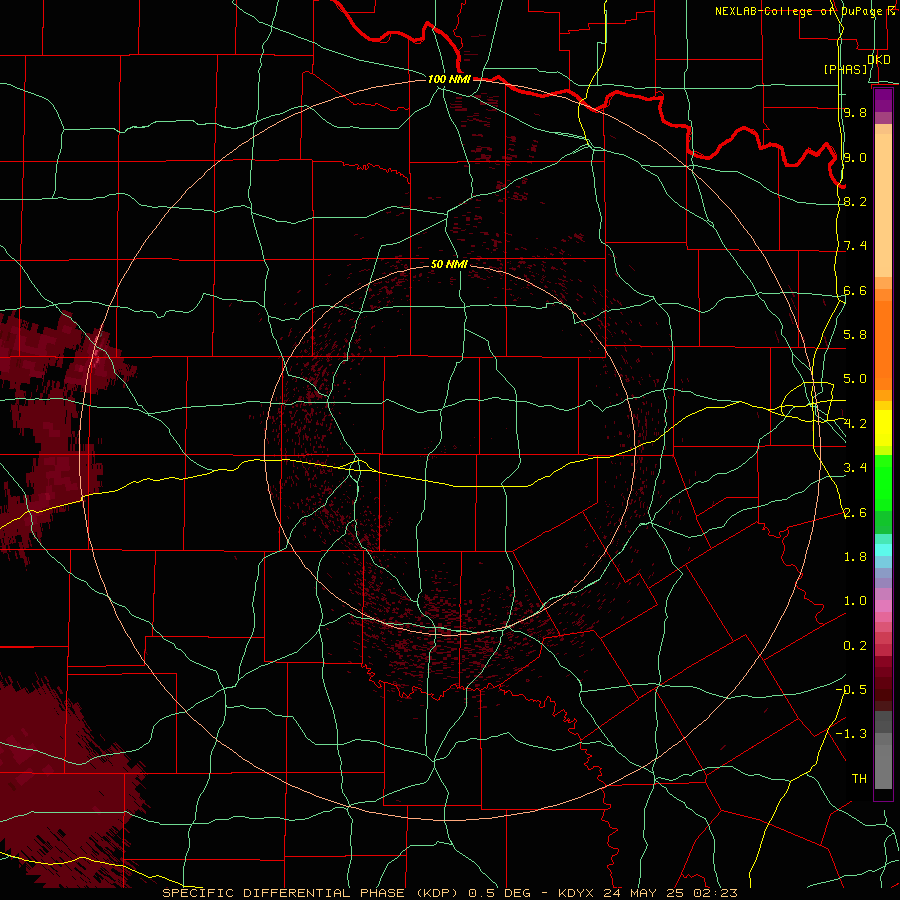
Task: Click the 5.0 scale value
Action: tap(855, 379)
